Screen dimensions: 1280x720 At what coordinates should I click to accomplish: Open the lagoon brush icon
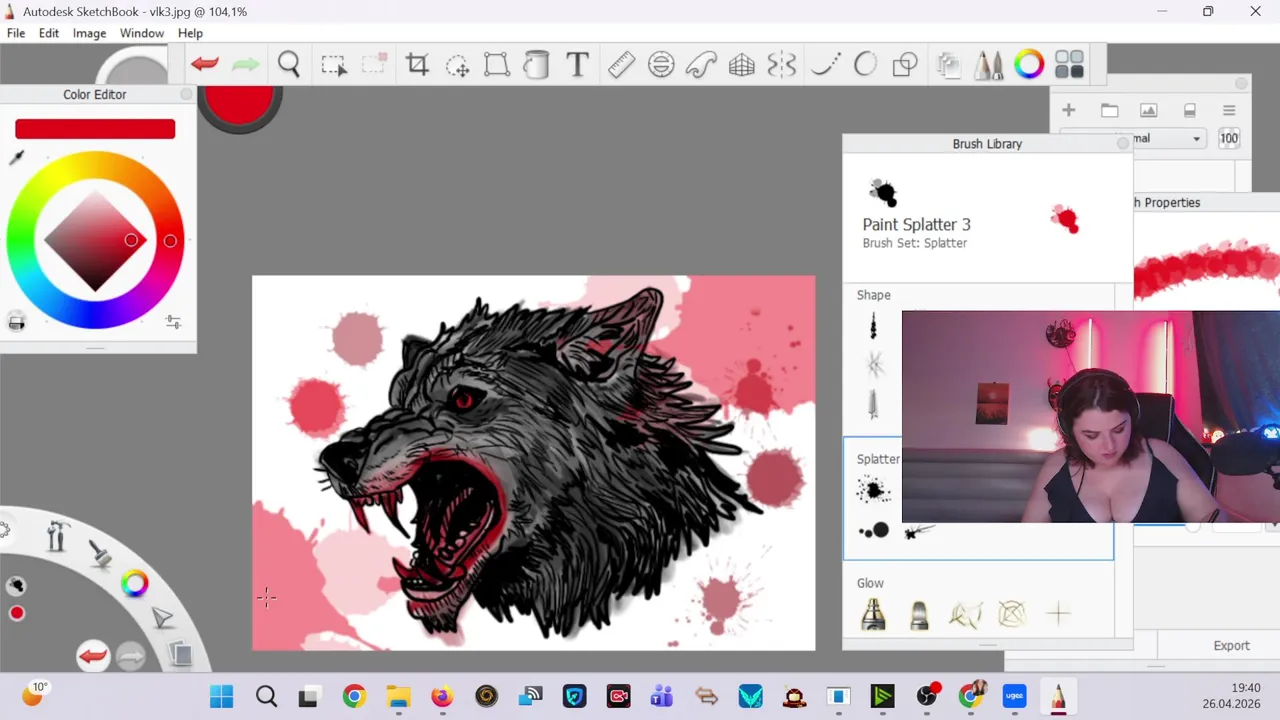[x=101, y=553]
